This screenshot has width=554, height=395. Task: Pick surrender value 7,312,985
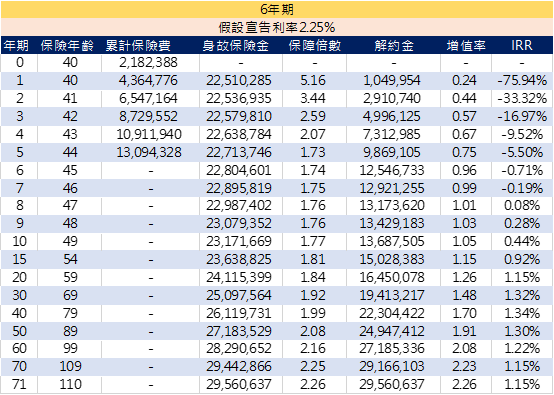pyautogui.click(x=392, y=135)
